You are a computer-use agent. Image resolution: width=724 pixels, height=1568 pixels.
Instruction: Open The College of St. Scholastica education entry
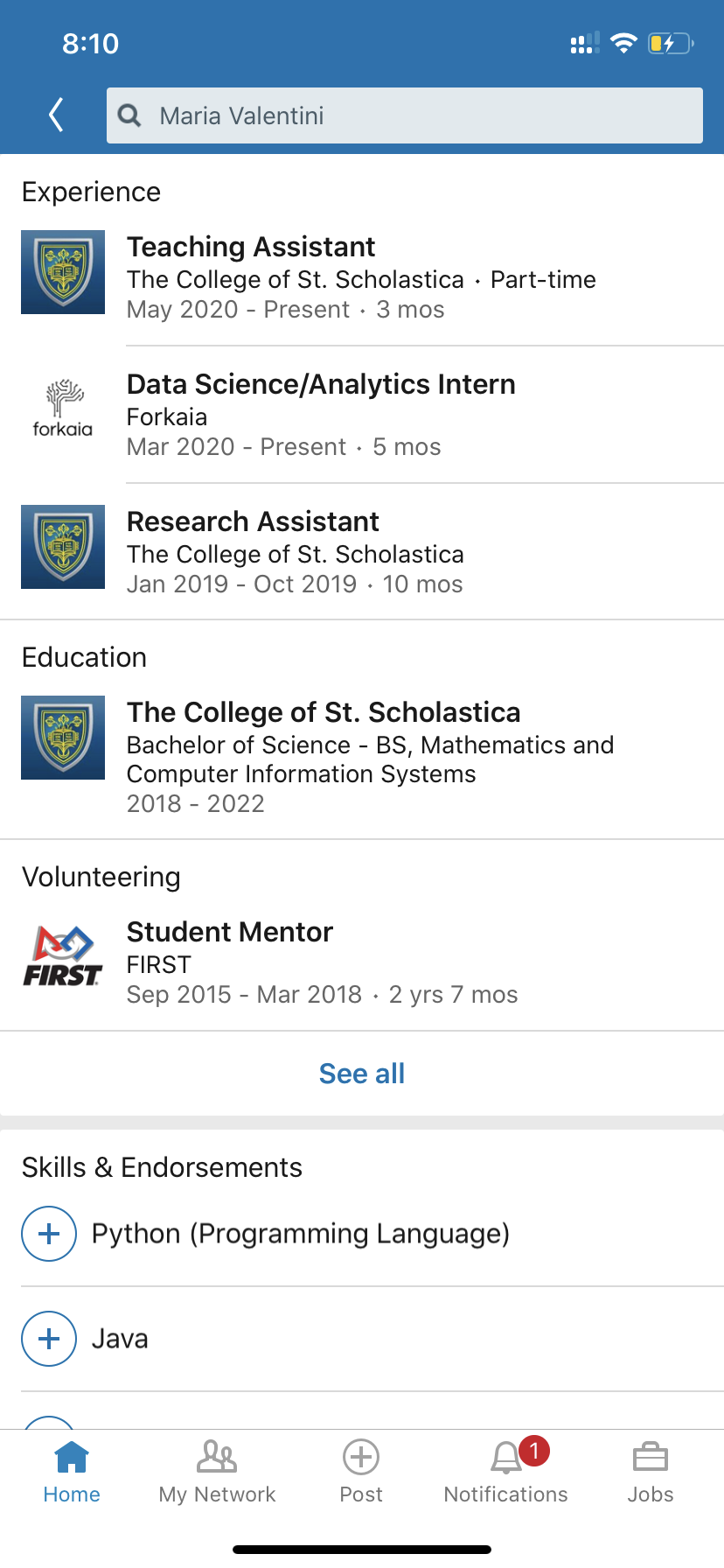[x=324, y=713]
